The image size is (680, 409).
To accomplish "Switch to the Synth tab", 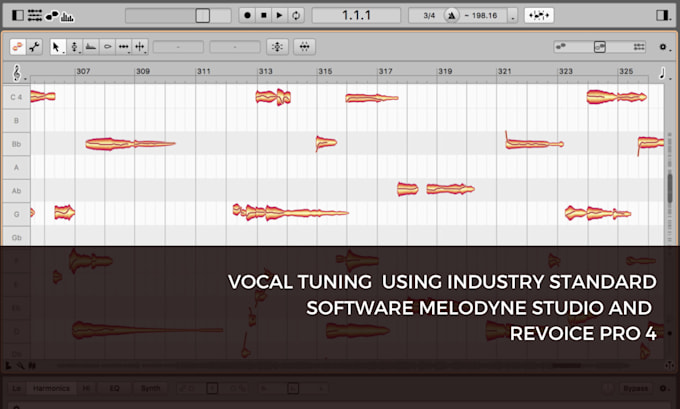I will pyautogui.click(x=150, y=388).
